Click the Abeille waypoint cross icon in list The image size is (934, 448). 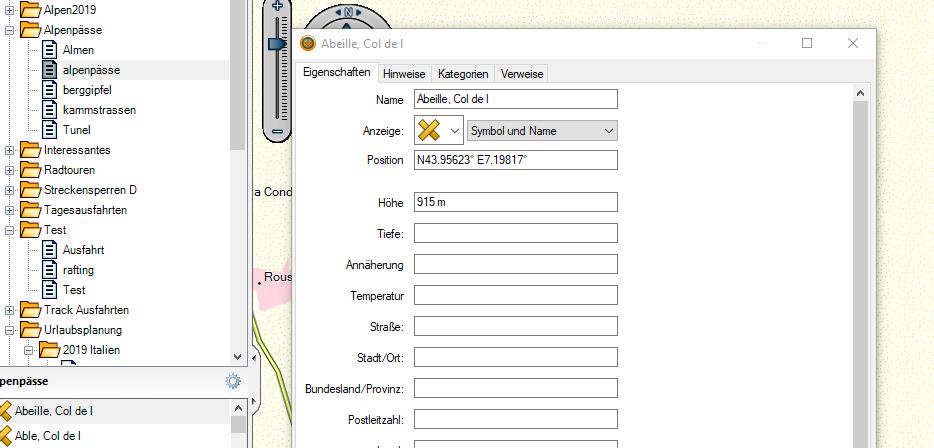5,410
